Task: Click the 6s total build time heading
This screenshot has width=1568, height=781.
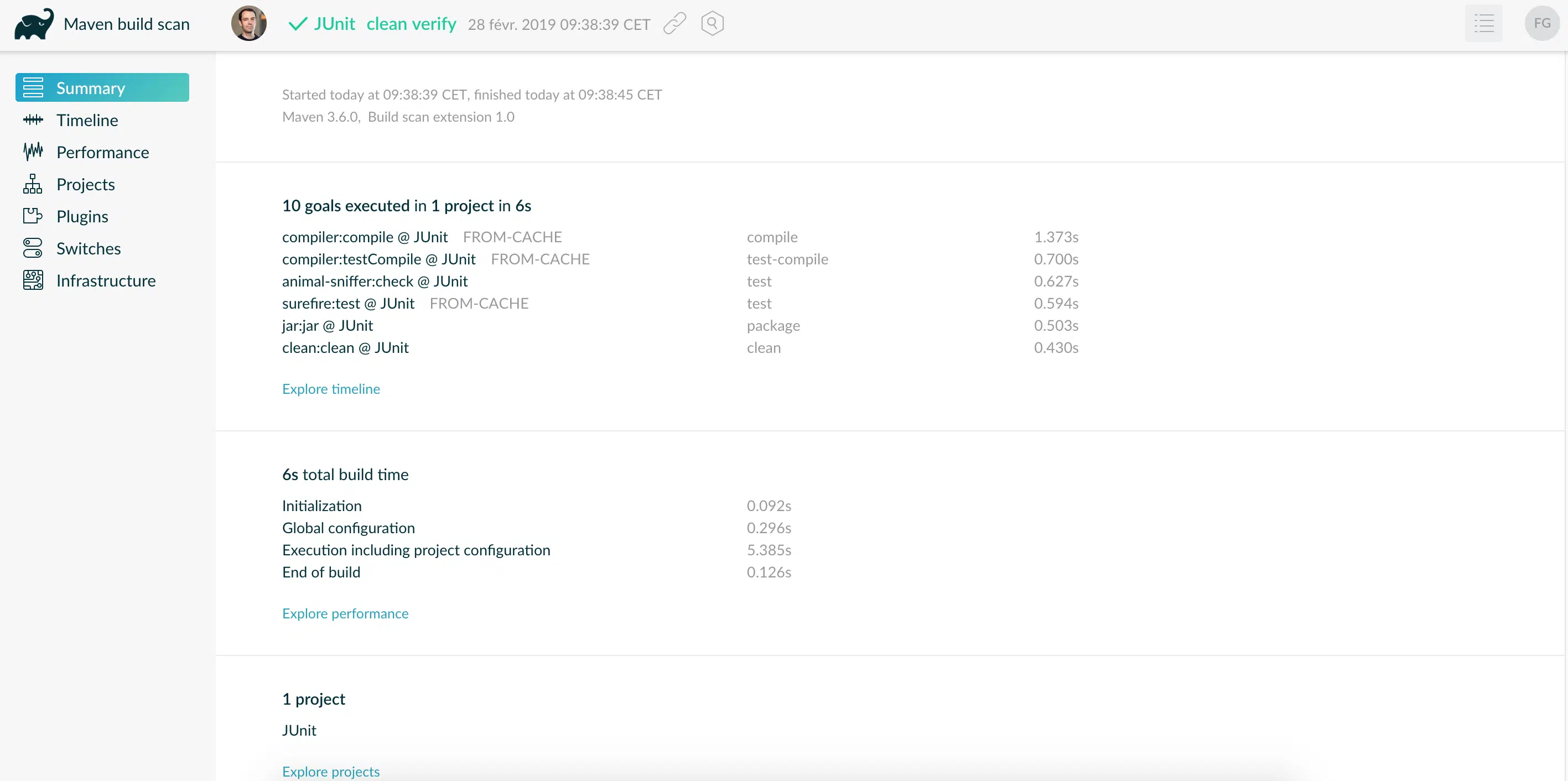Action: point(345,475)
